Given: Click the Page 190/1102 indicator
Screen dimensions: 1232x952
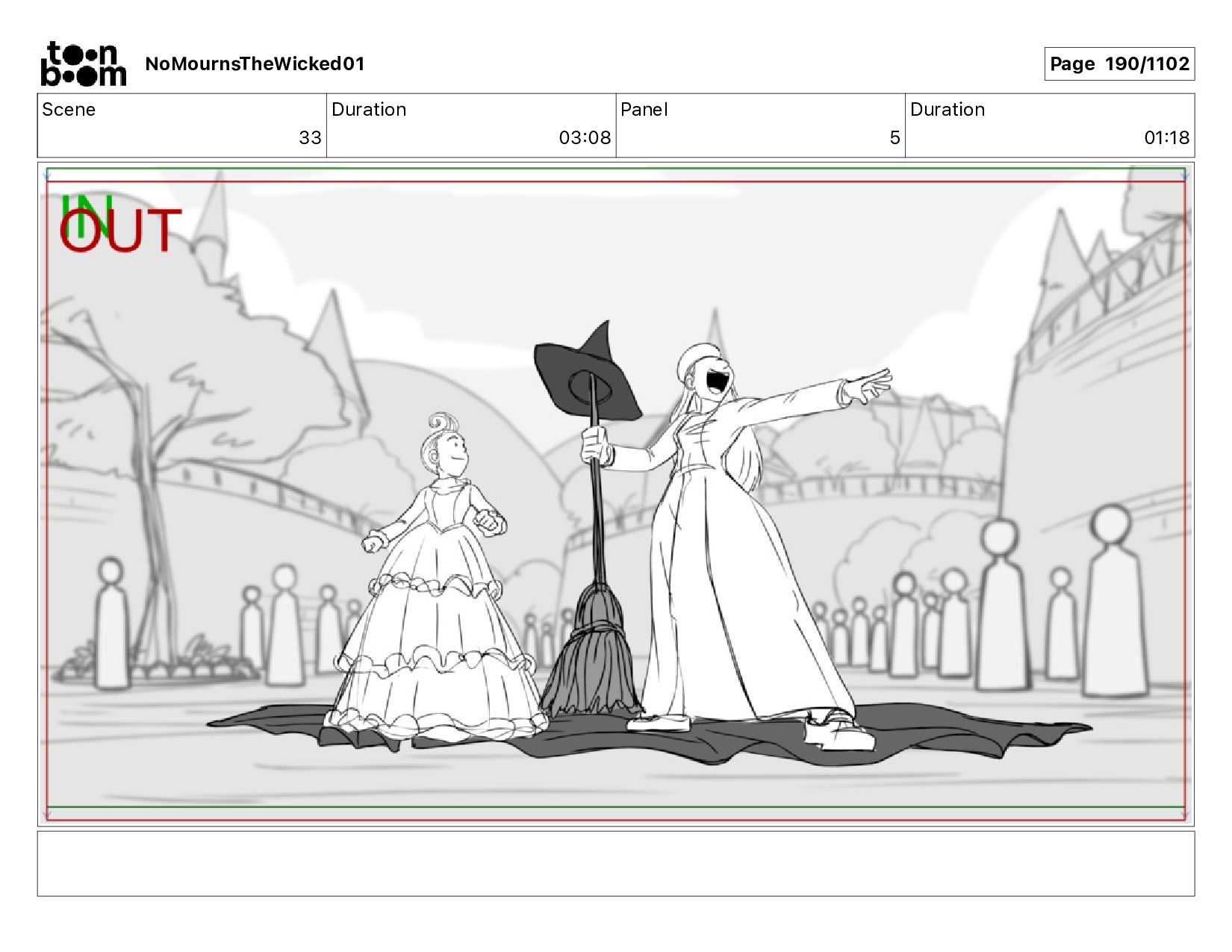Looking at the screenshot, I should point(1119,63).
